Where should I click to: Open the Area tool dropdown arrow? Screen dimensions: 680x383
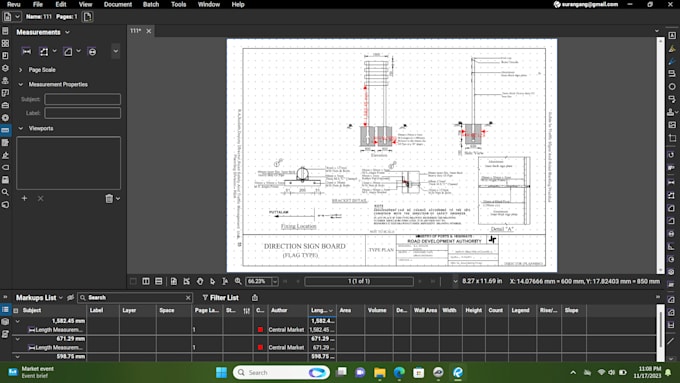coord(78,51)
